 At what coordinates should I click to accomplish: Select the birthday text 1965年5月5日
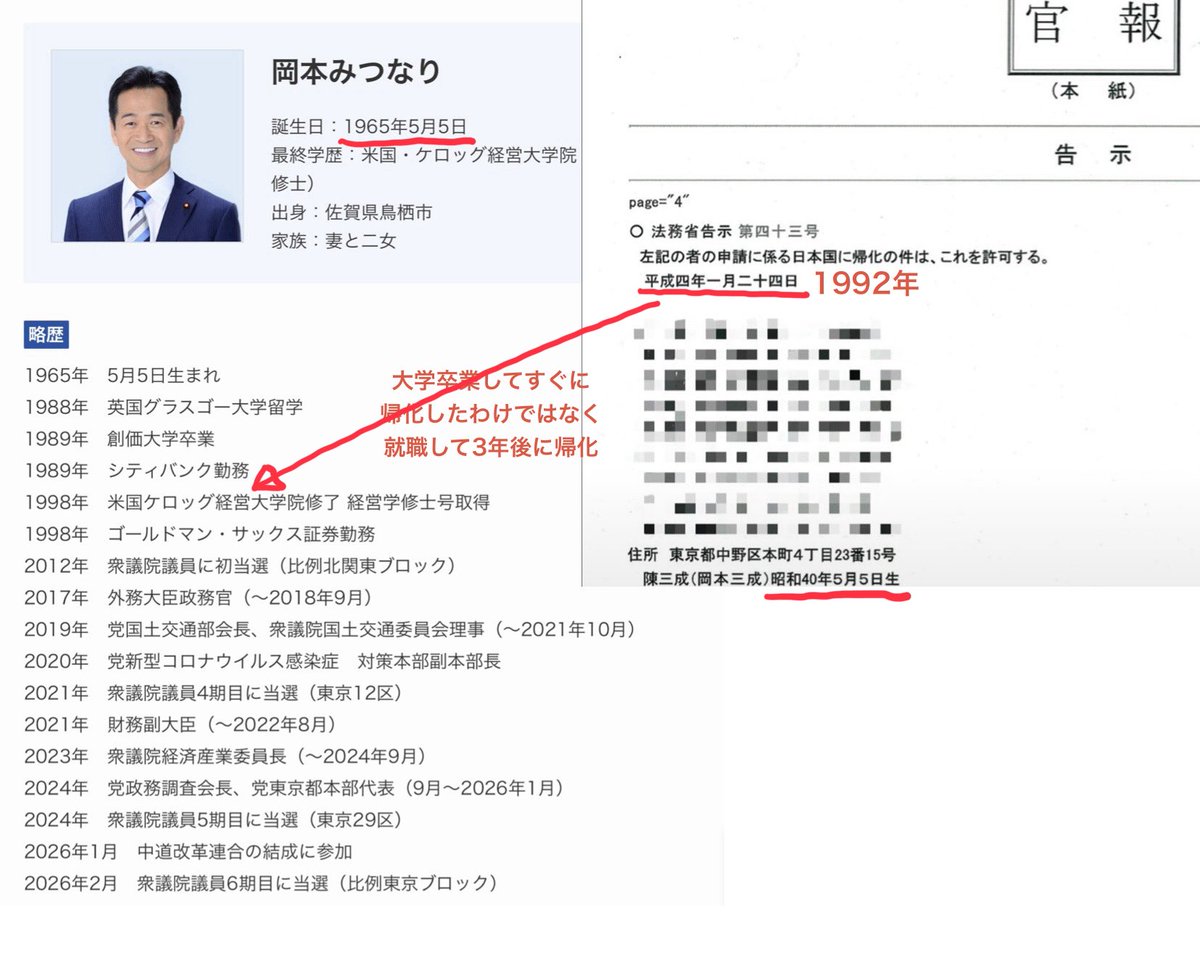(405, 128)
